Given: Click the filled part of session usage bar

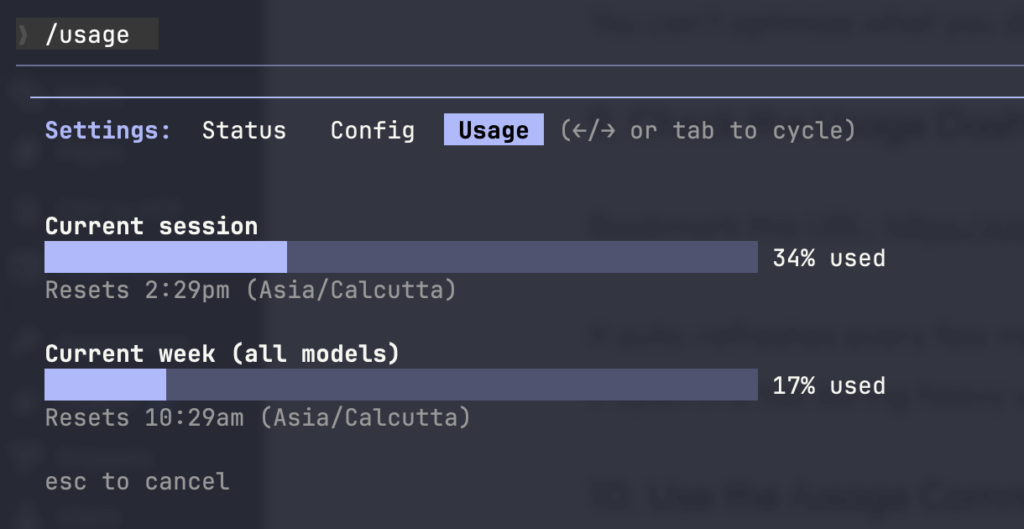Looking at the screenshot, I should coord(166,257).
